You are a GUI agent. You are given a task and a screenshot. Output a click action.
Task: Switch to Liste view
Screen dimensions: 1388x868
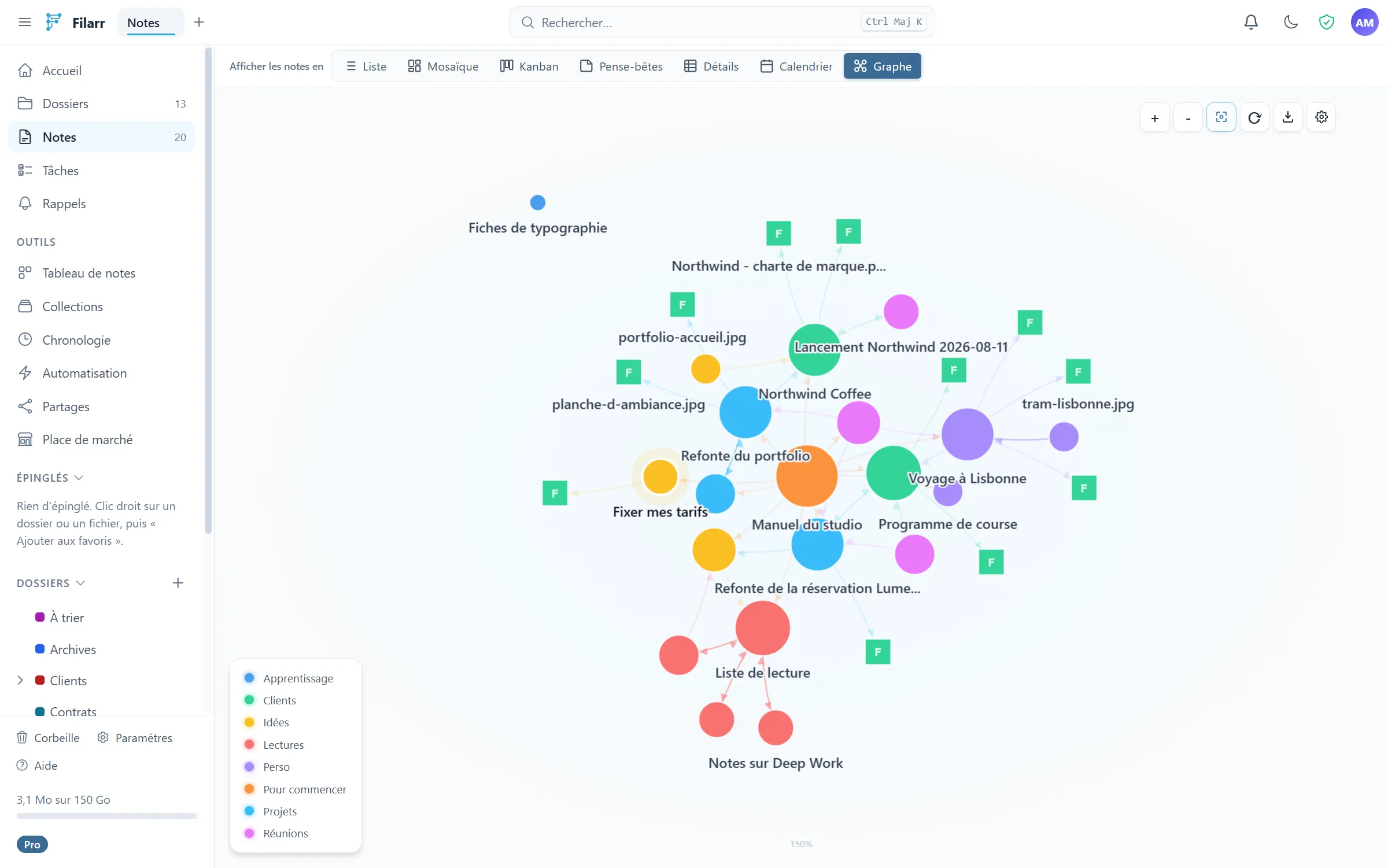tap(366, 67)
